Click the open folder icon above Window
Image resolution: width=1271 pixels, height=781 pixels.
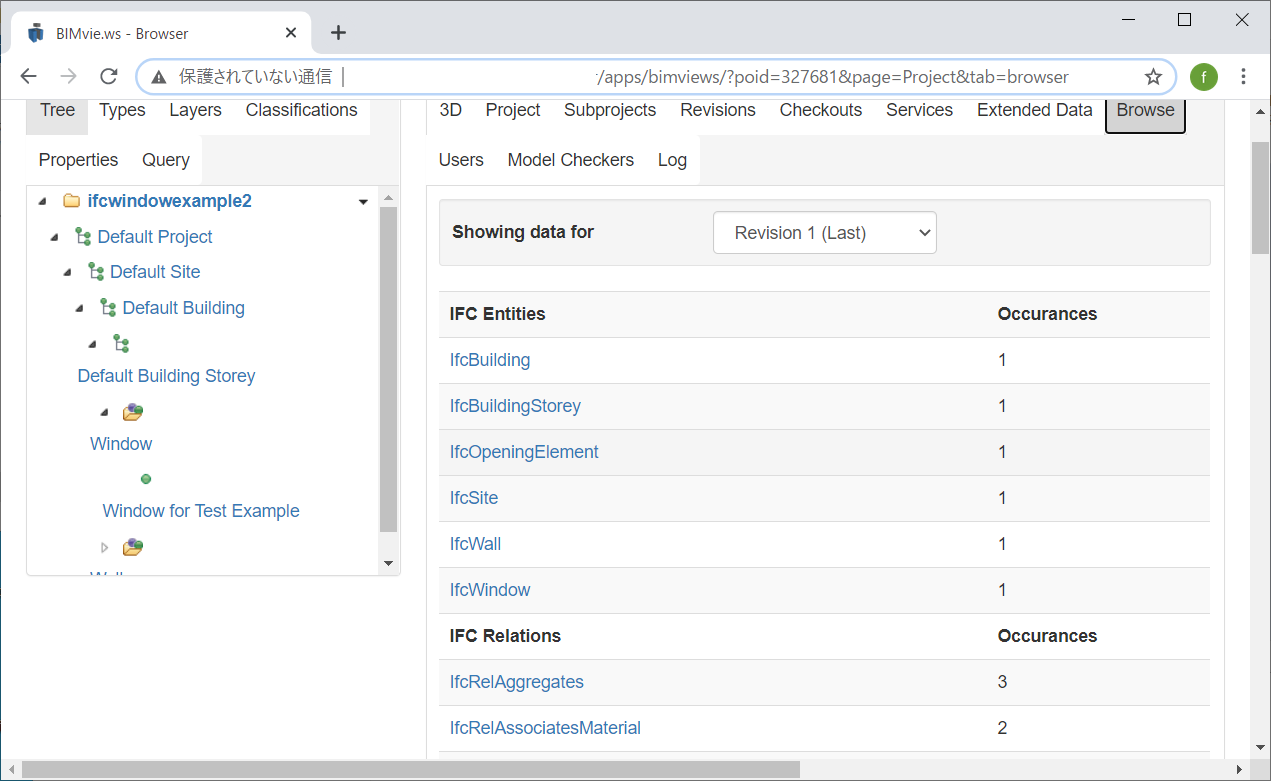tap(133, 411)
